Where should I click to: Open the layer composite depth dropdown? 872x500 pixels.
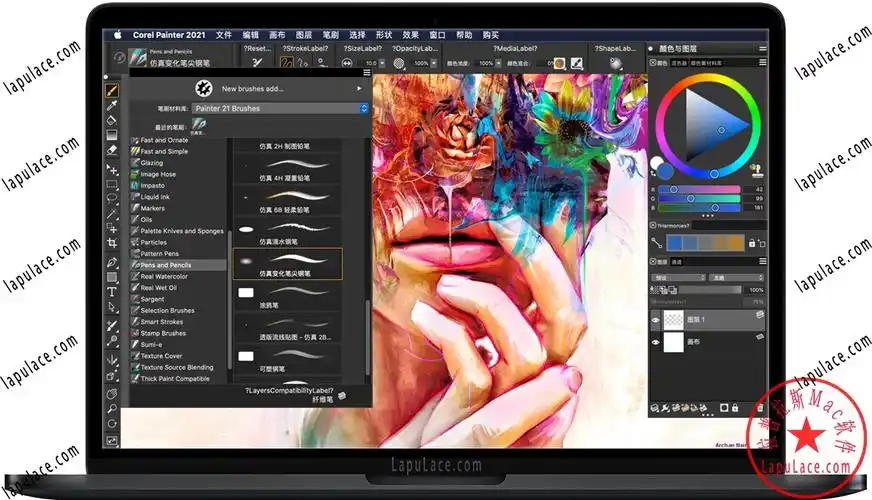(x=736, y=277)
